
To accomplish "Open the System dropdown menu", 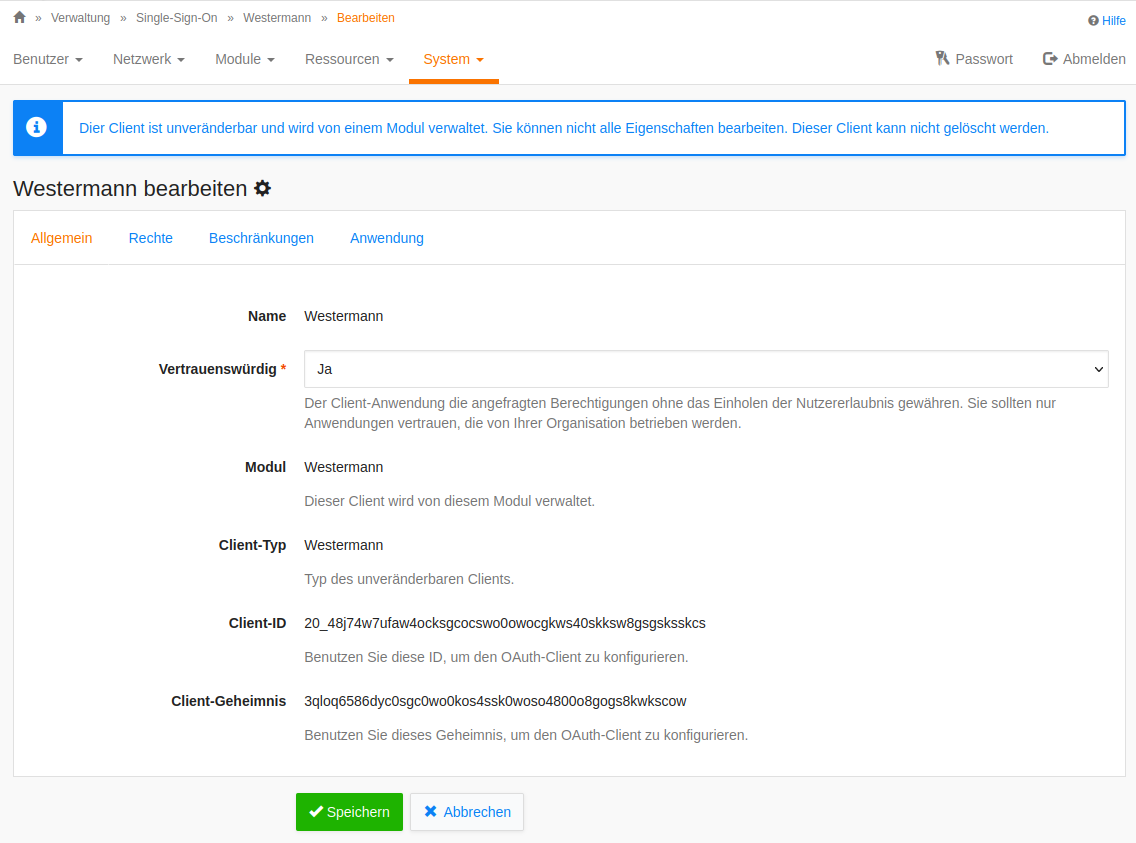I will (x=454, y=59).
